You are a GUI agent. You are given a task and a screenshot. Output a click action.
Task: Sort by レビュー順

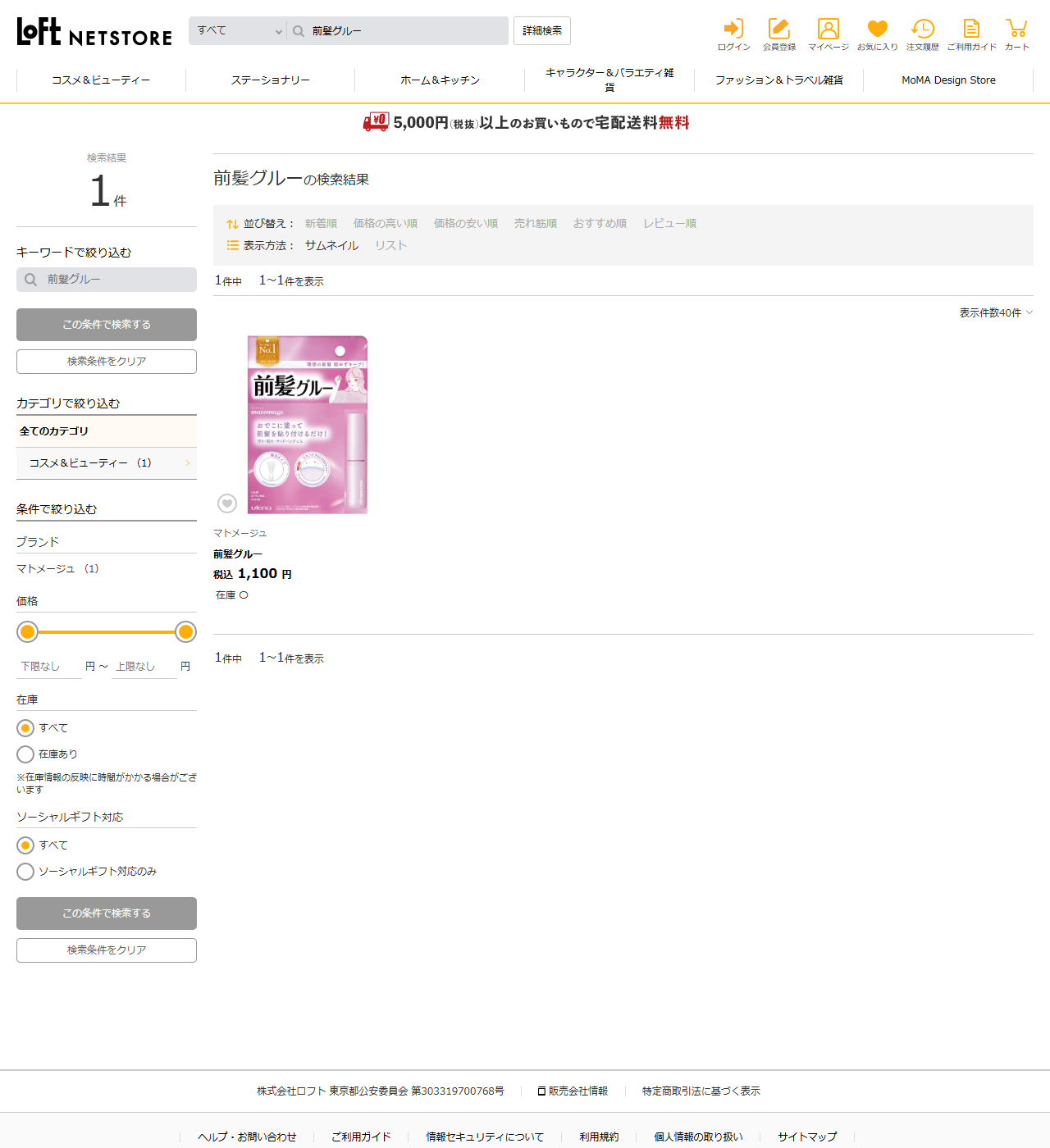tap(669, 224)
